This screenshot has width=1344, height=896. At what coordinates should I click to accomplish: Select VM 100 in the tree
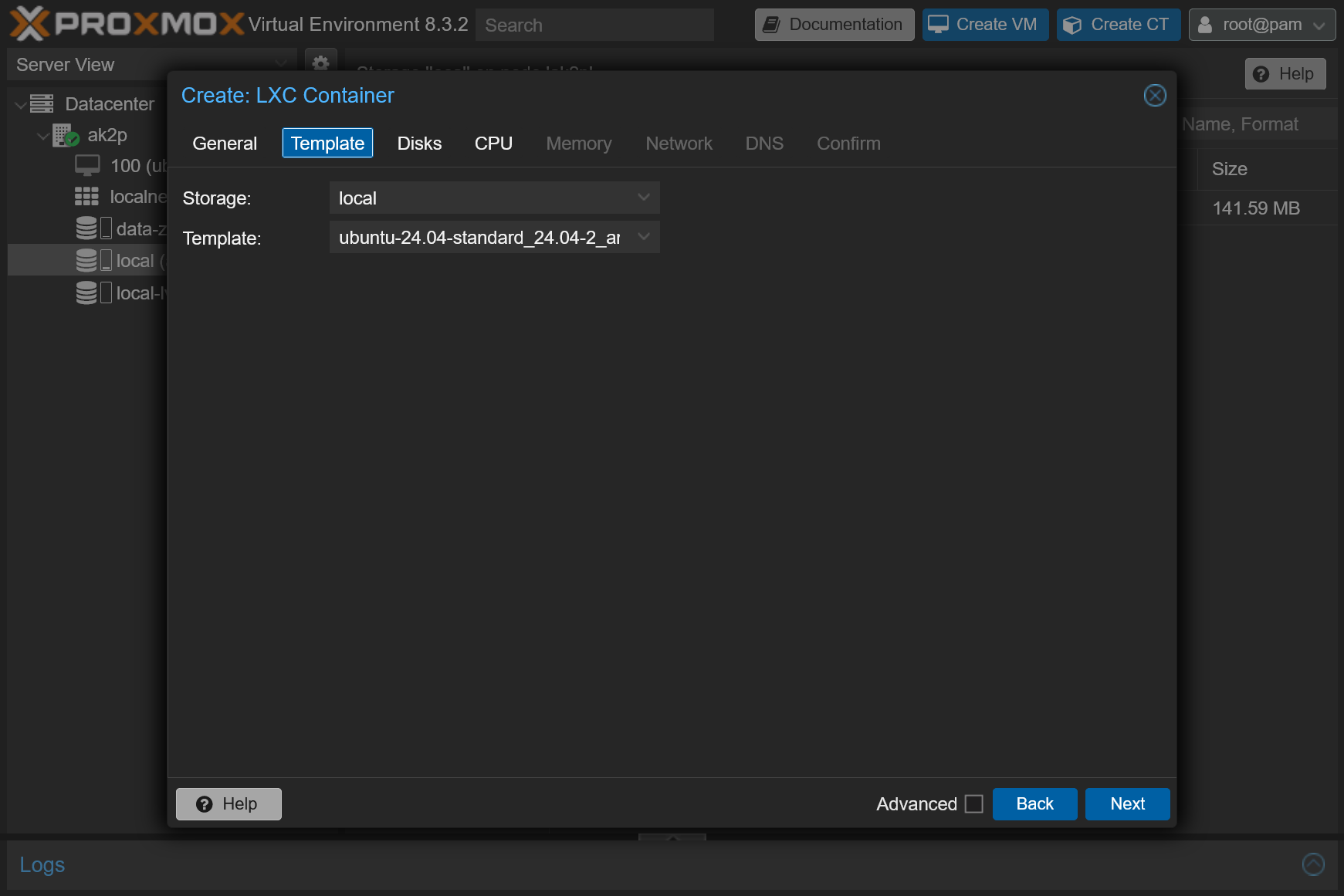[138, 166]
